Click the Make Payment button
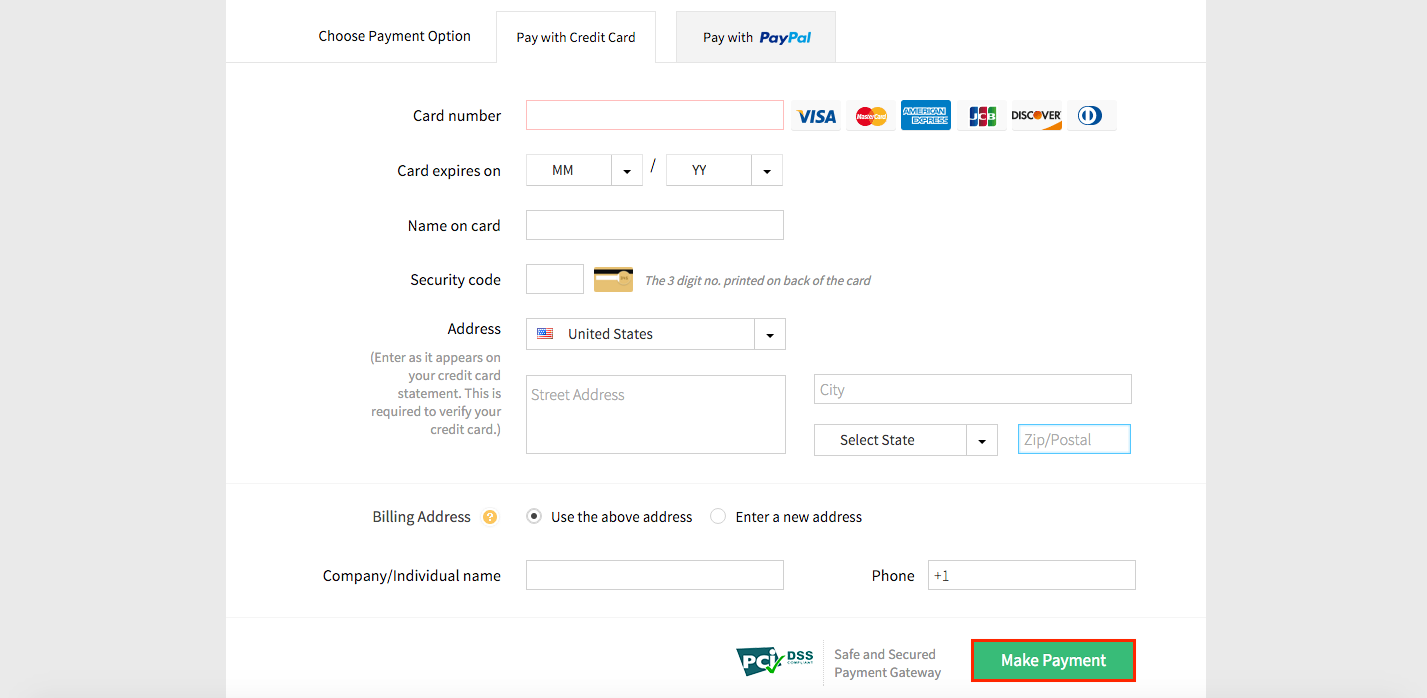The image size is (1427, 698). 1052,660
